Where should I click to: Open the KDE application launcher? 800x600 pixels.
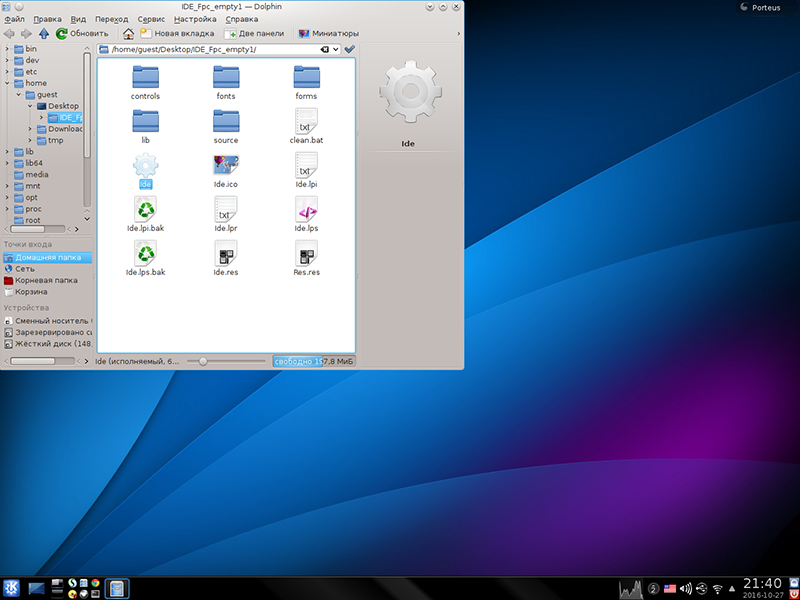pos(11,588)
